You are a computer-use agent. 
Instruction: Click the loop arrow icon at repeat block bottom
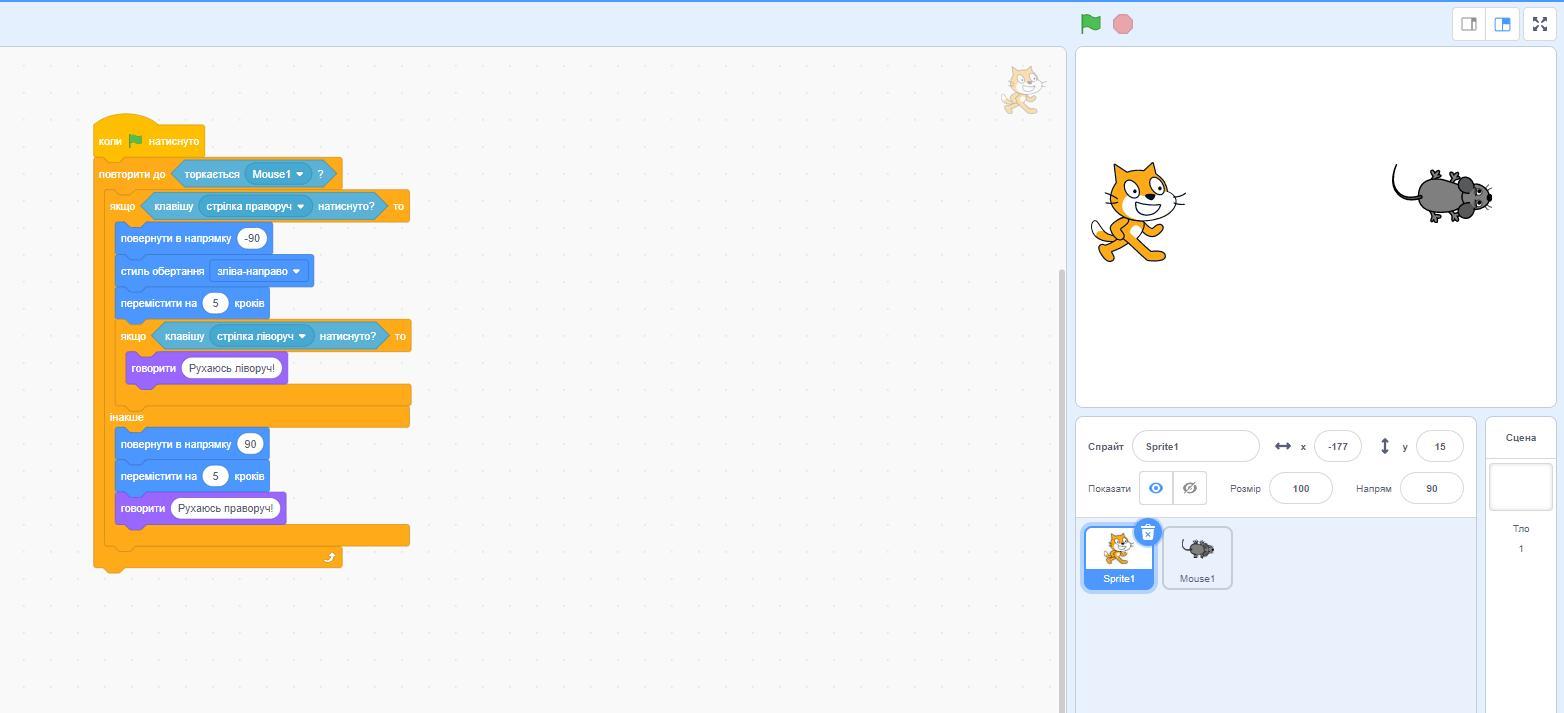[x=329, y=557]
